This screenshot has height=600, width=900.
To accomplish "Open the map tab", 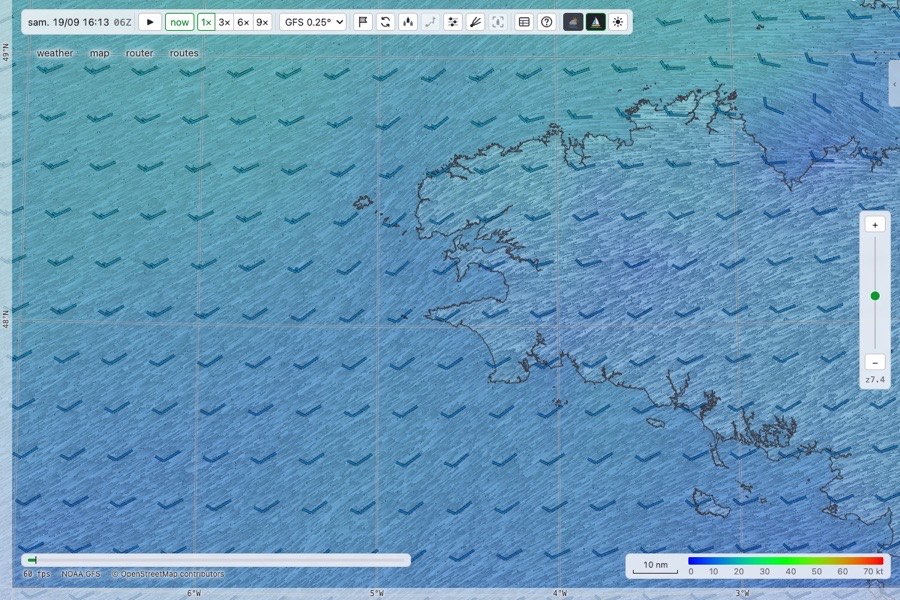I will [x=99, y=53].
